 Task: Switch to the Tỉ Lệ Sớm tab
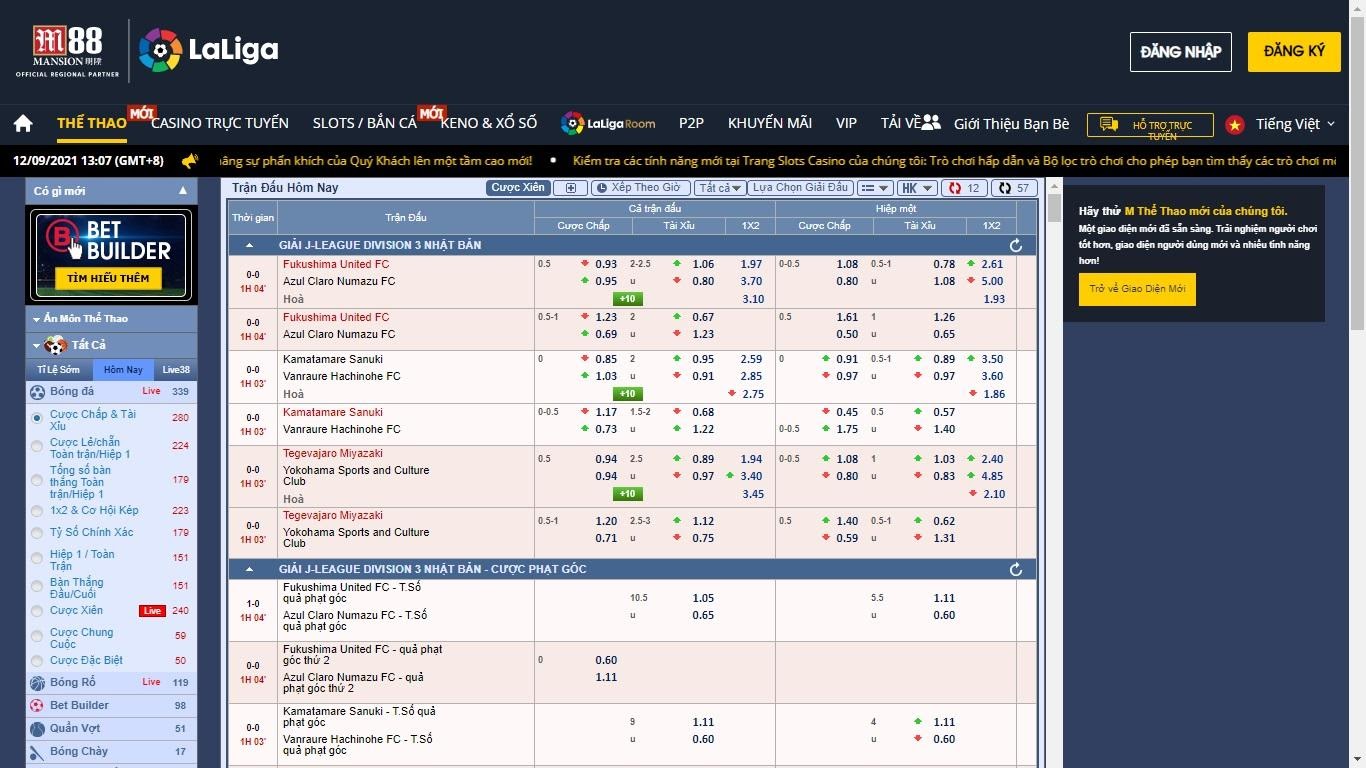58,370
